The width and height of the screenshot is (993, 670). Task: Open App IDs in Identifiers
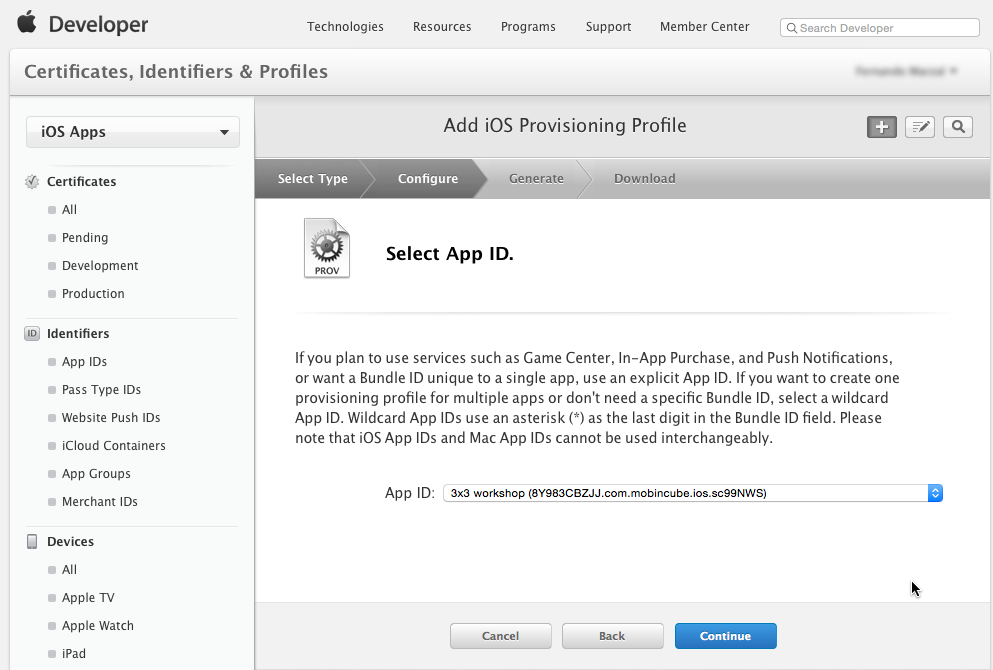(84, 362)
